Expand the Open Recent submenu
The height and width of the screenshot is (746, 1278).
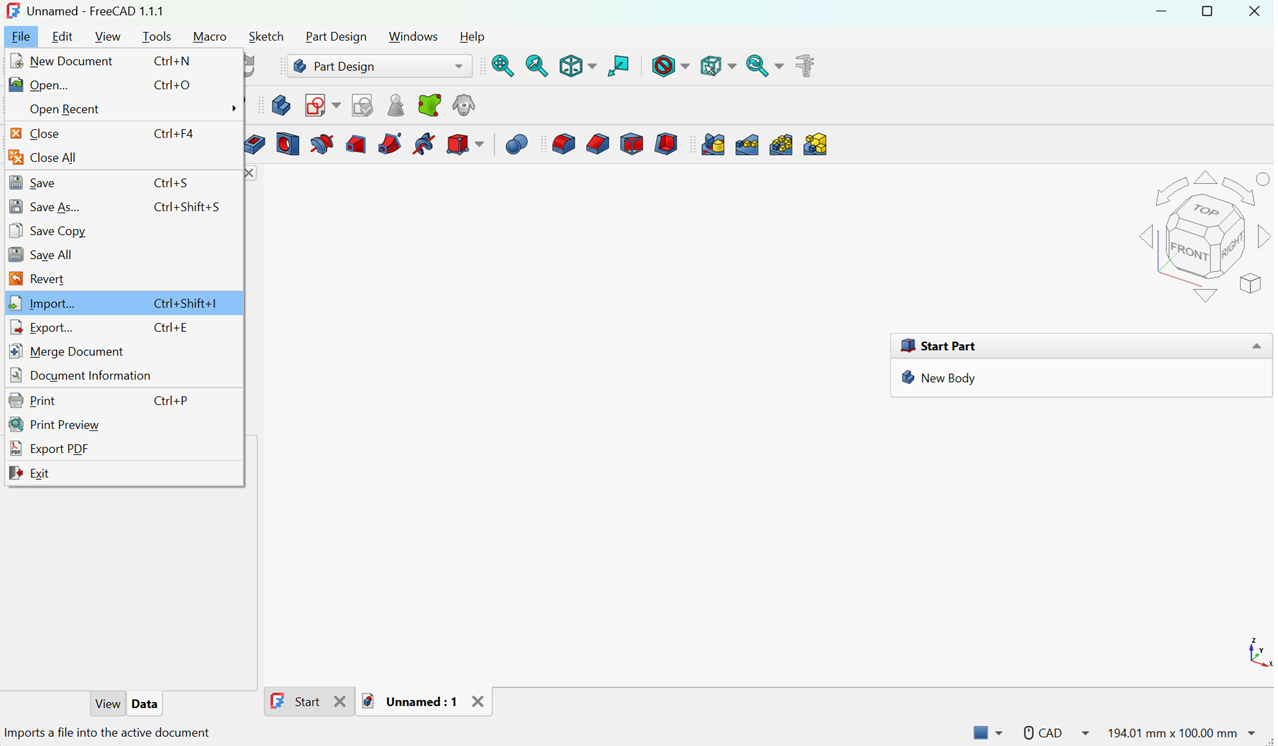124,109
